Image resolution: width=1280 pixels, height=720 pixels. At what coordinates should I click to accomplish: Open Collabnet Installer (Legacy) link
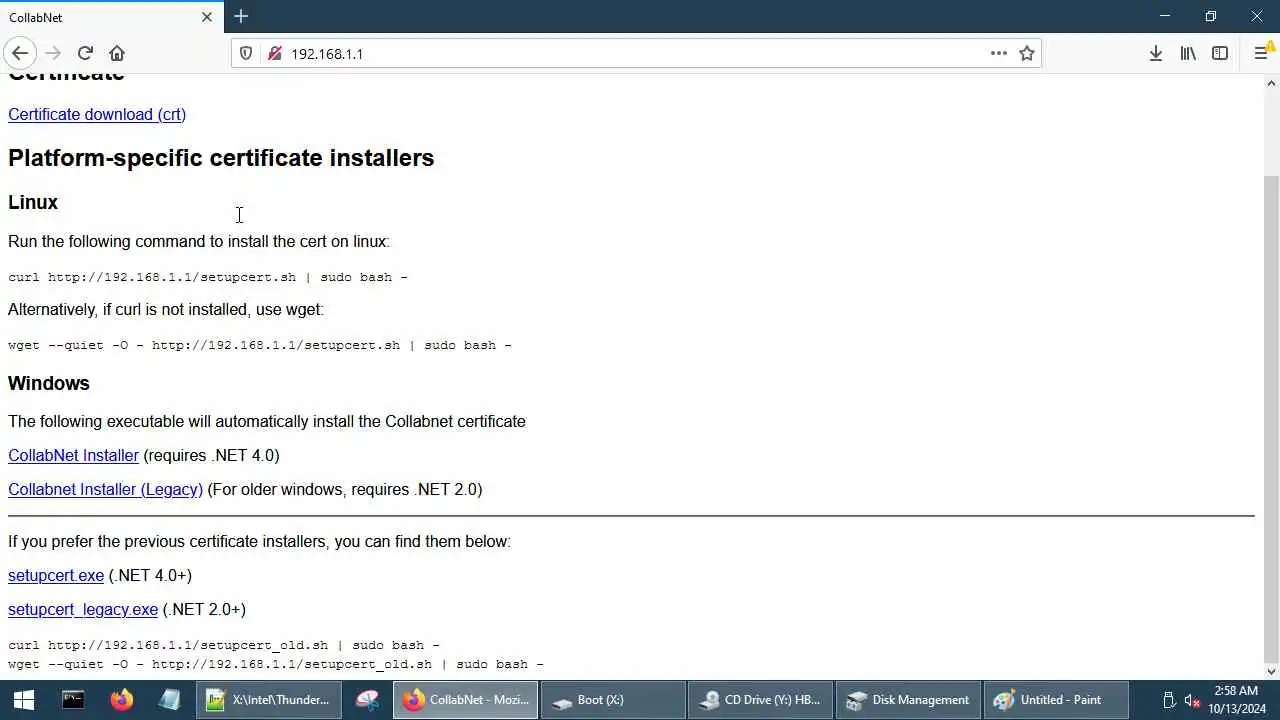[105, 489]
